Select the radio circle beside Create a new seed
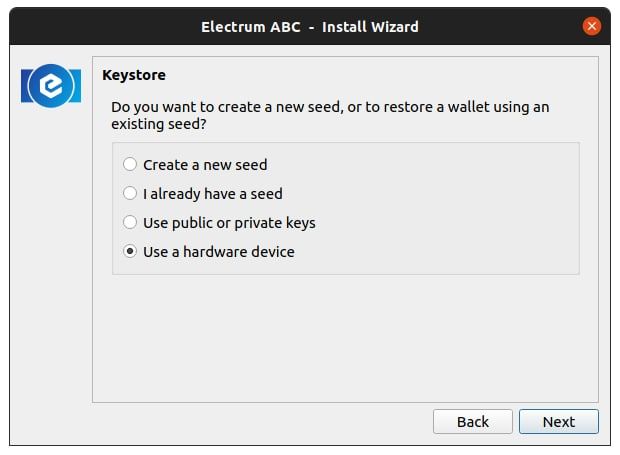Screen dimensions: 620x455 pyautogui.click(x=130, y=164)
